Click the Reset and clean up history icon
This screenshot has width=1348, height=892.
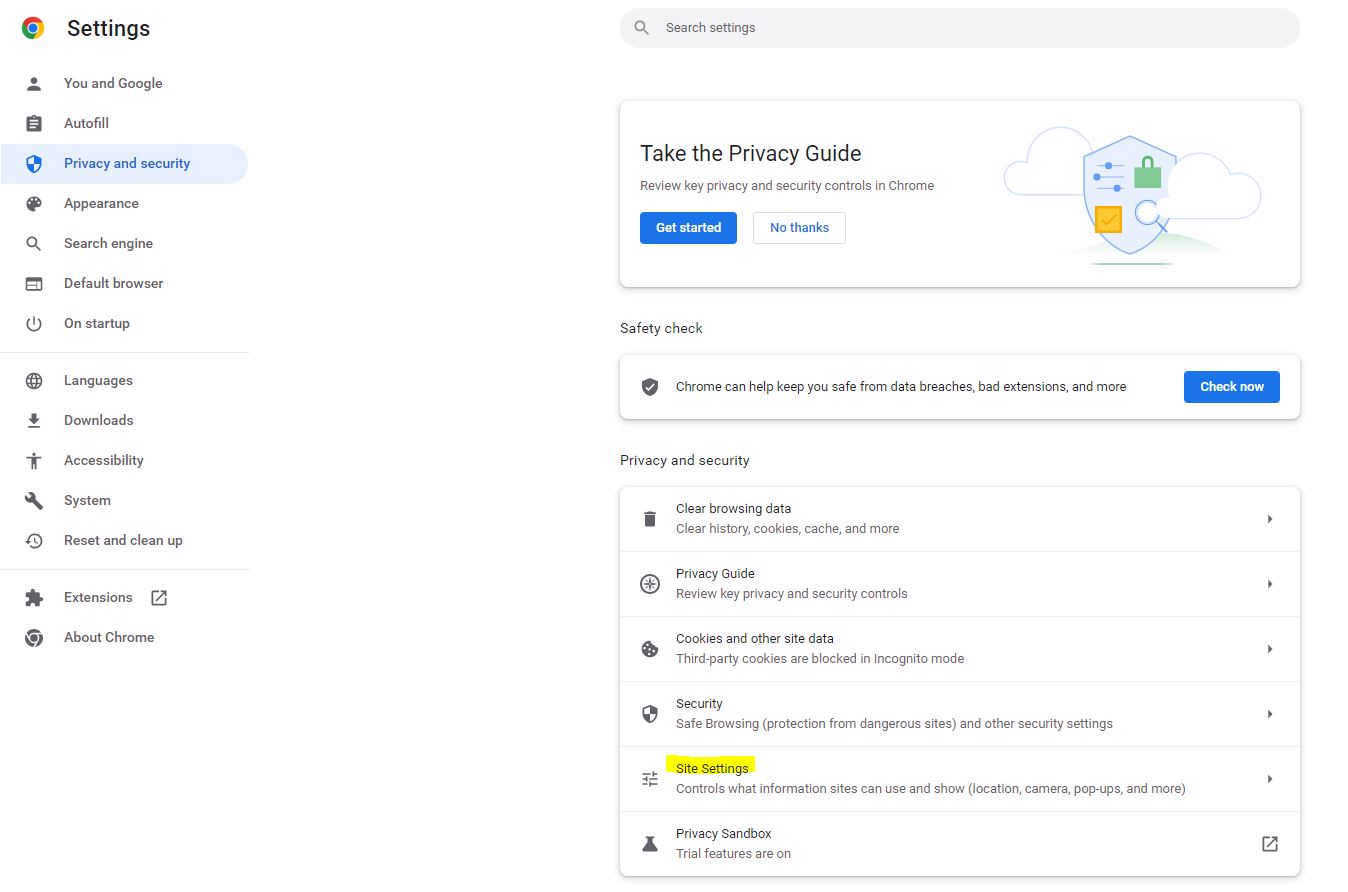tap(34, 540)
